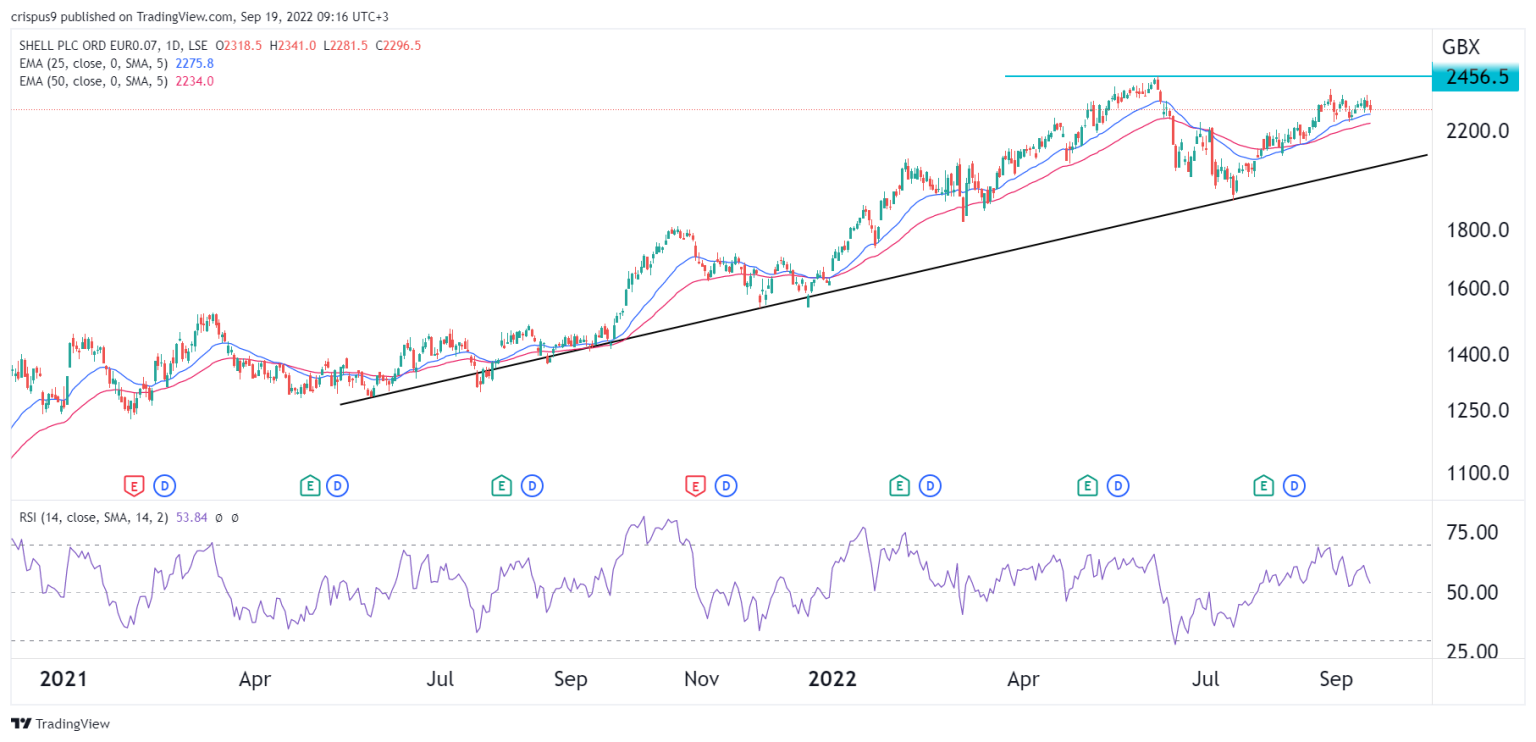Click the green earnings badge near February 2022
1536x742 pixels.
pyautogui.click(x=898, y=485)
